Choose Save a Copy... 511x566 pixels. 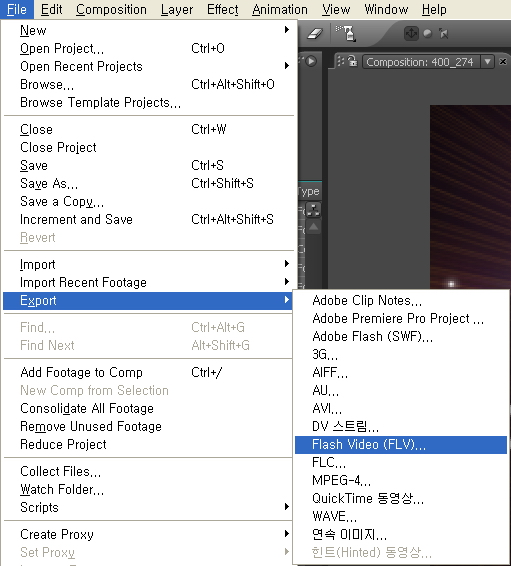click(148, 201)
